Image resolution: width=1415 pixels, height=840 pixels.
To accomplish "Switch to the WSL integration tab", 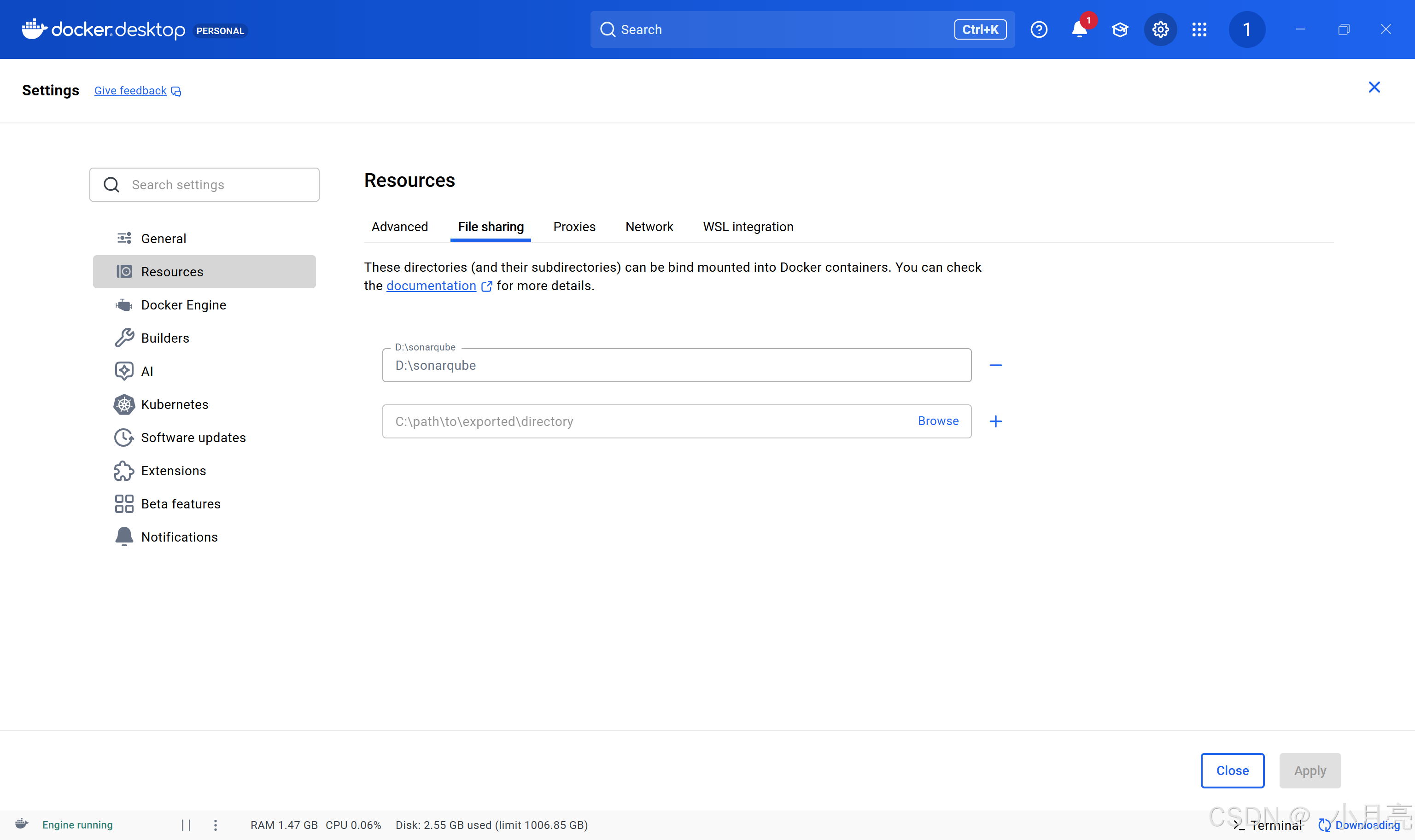I will (748, 227).
